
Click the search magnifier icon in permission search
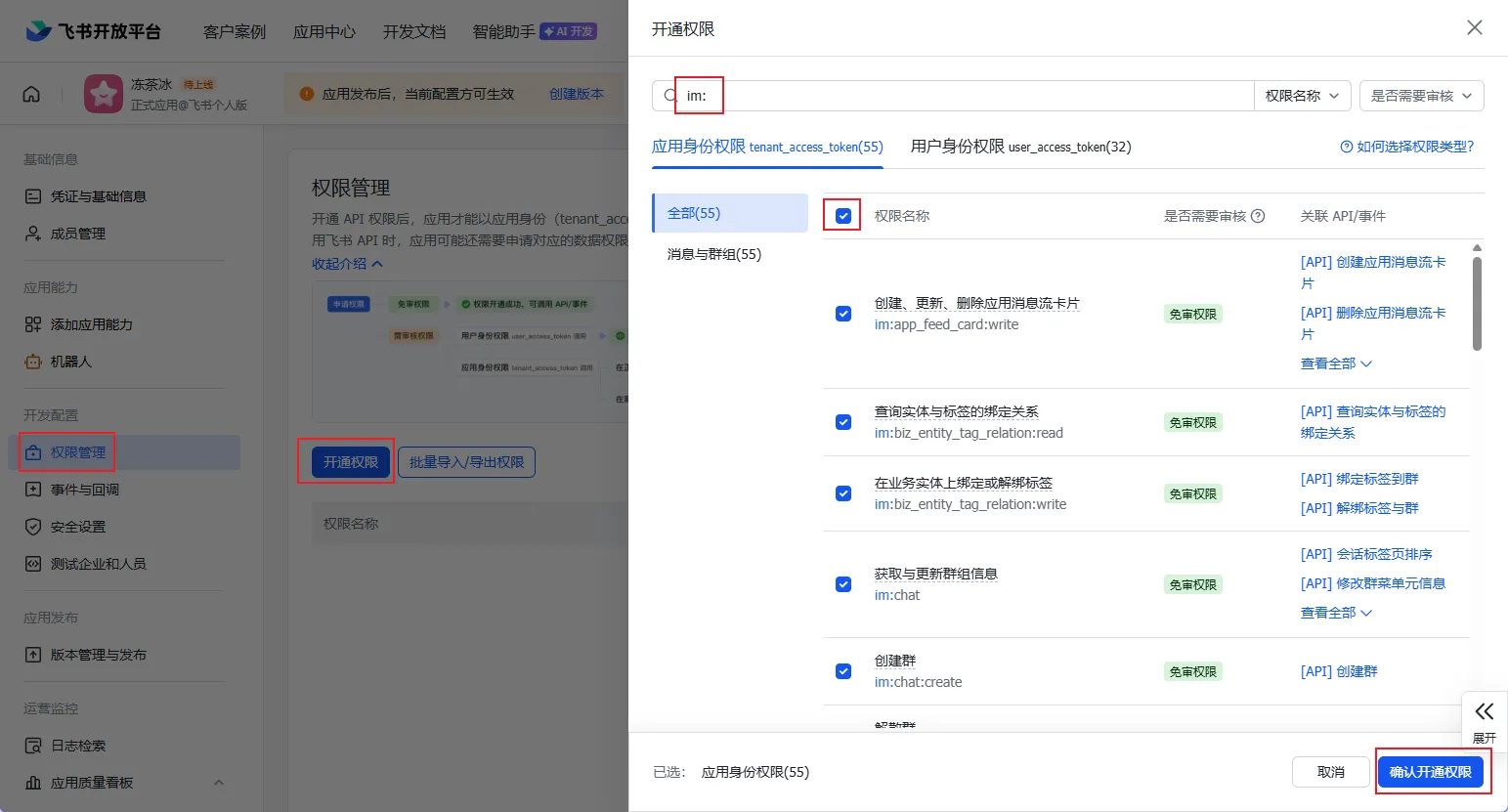click(x=670, y=96)
